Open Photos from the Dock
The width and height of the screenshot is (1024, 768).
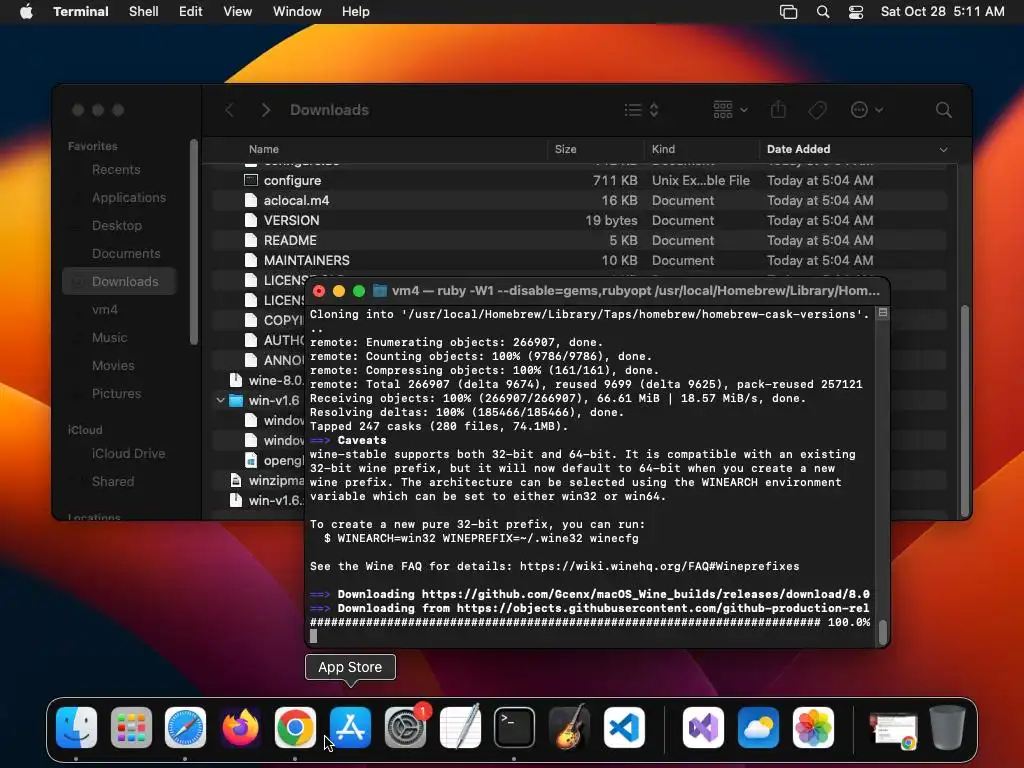[x=813, y=727]
